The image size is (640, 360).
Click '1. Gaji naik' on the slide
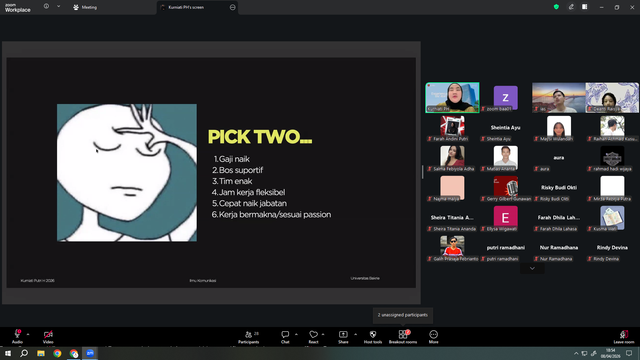click(231, 159)
